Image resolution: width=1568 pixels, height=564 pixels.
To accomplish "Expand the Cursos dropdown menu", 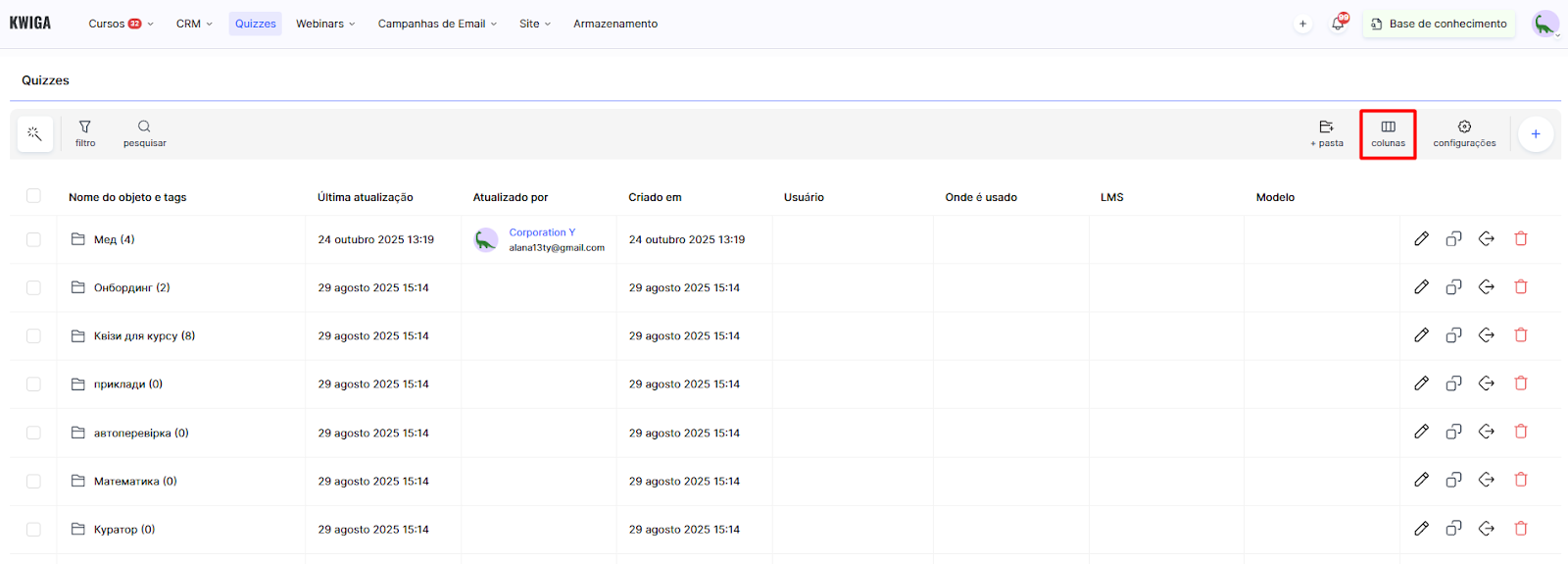I will click(121, 24).
